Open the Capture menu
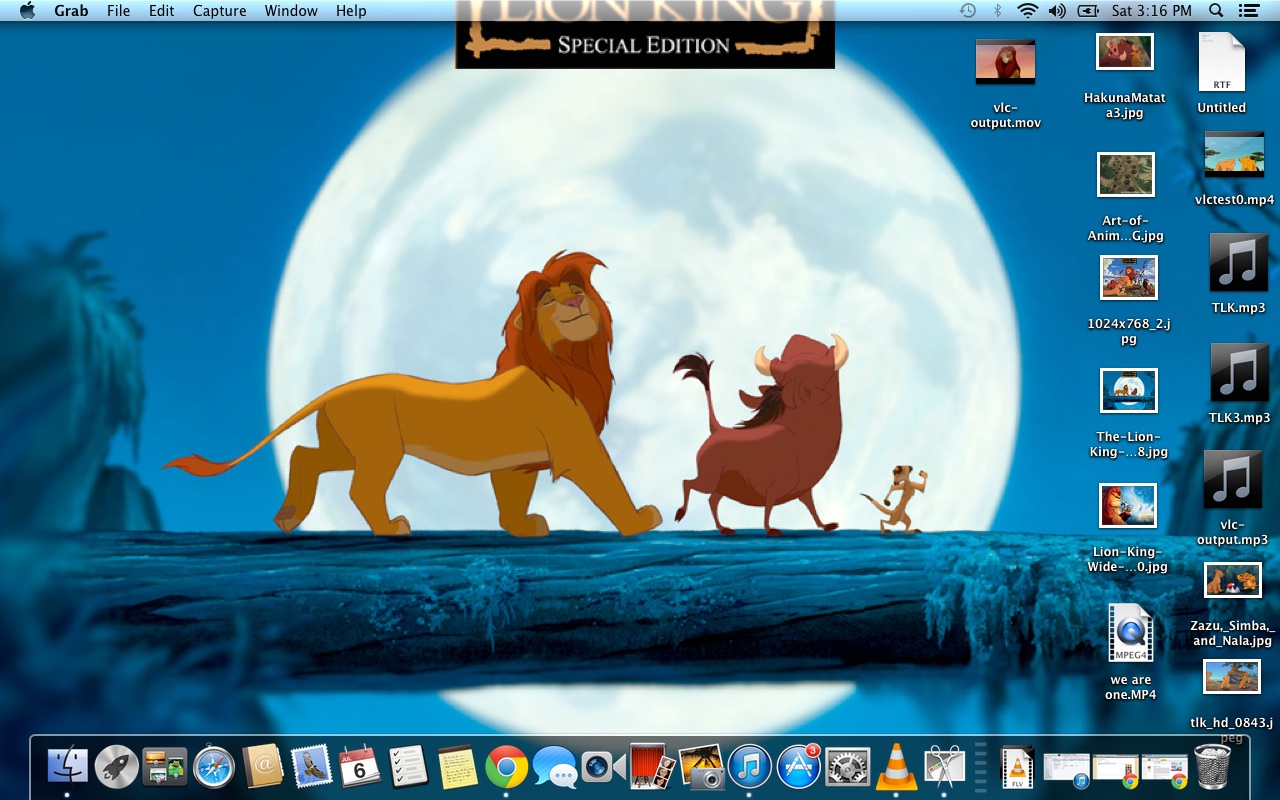Viewport: 1280px width, 800px height. point(219,11)
